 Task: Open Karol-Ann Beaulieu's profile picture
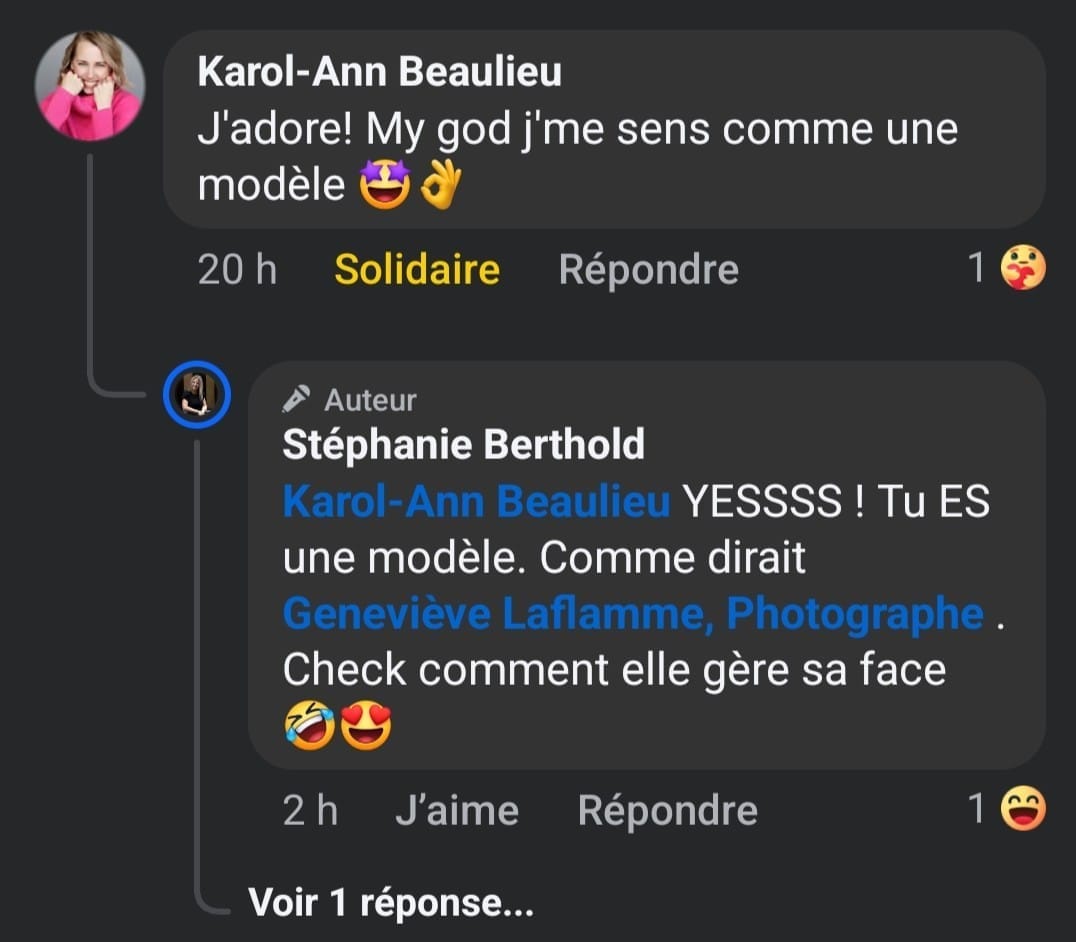[90, 85]
